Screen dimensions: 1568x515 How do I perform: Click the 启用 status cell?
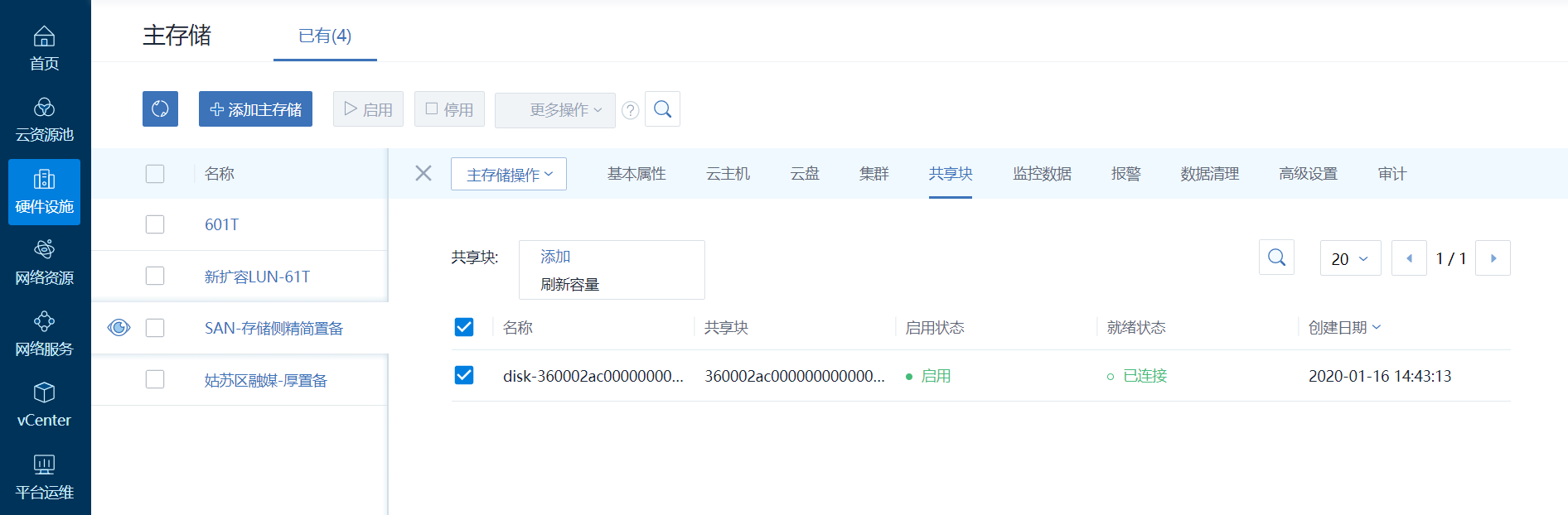[x=927, y=376]
